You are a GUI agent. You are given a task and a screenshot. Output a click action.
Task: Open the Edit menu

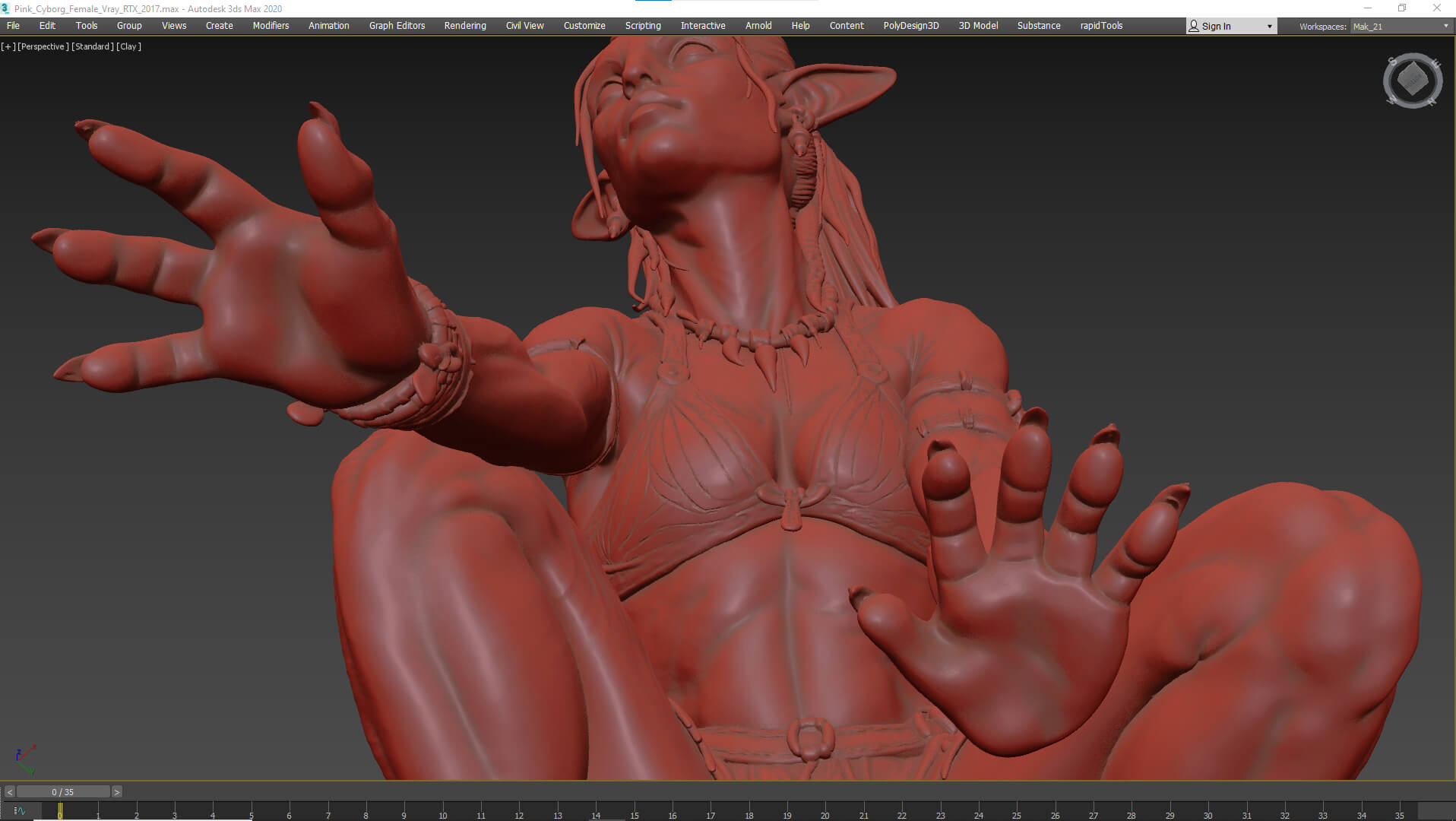(47, 26)
